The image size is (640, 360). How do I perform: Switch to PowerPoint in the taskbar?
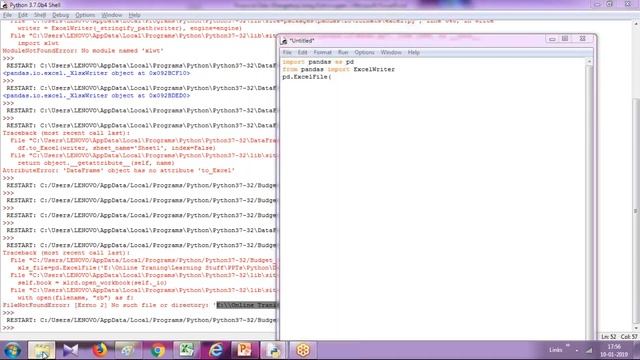click(244, 350)
